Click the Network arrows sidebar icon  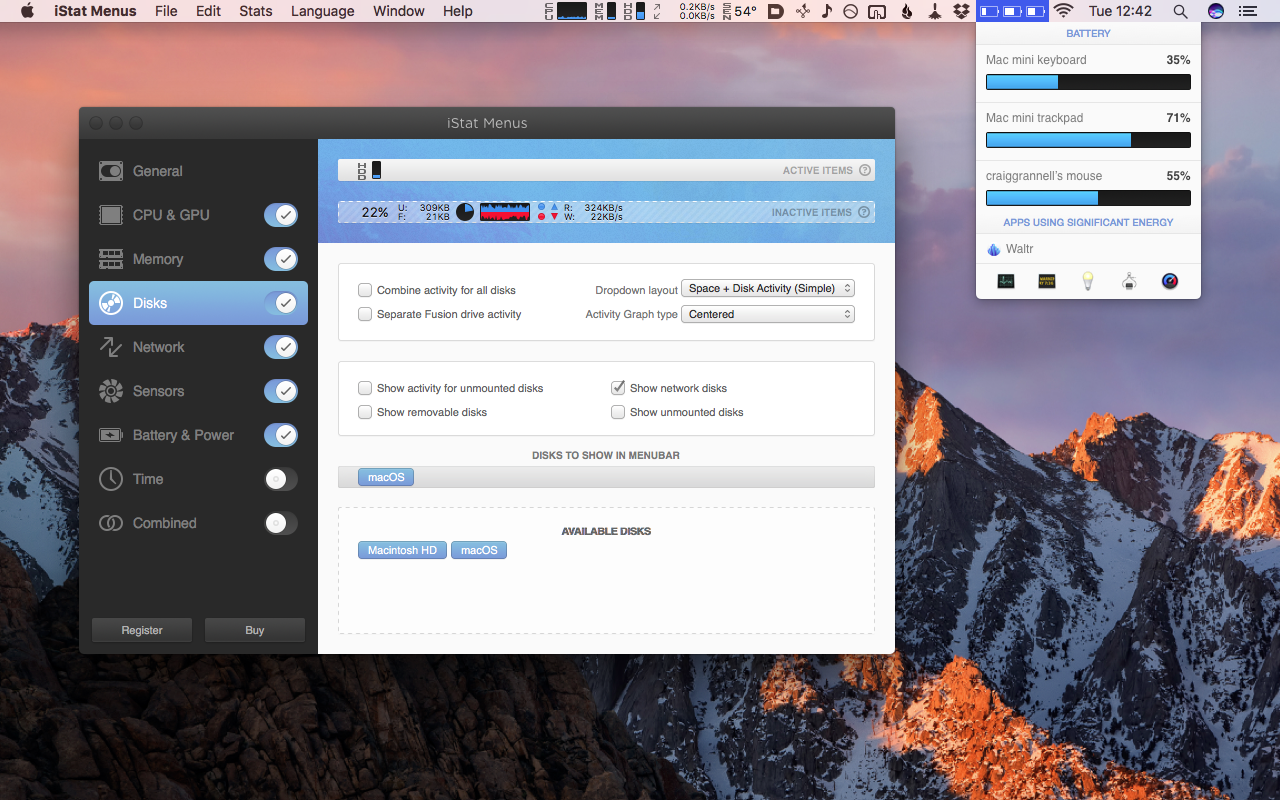tap(111, 347)
